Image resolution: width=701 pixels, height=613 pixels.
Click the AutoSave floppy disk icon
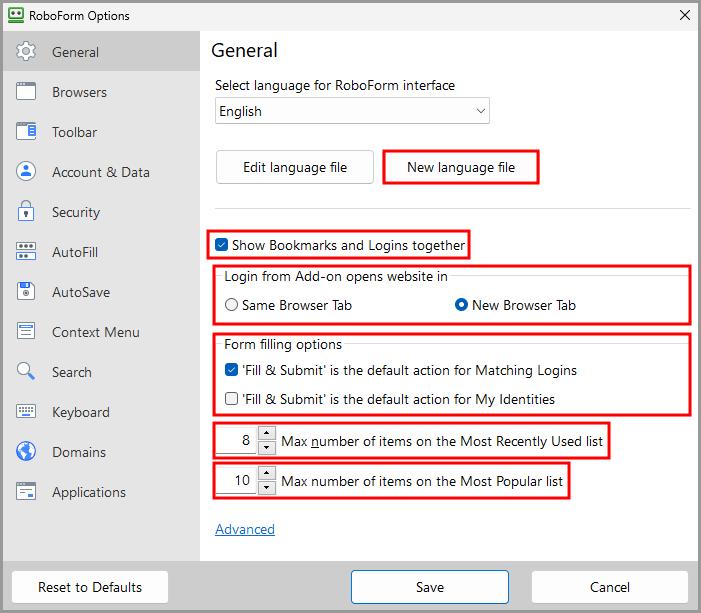tap(26, 291)
